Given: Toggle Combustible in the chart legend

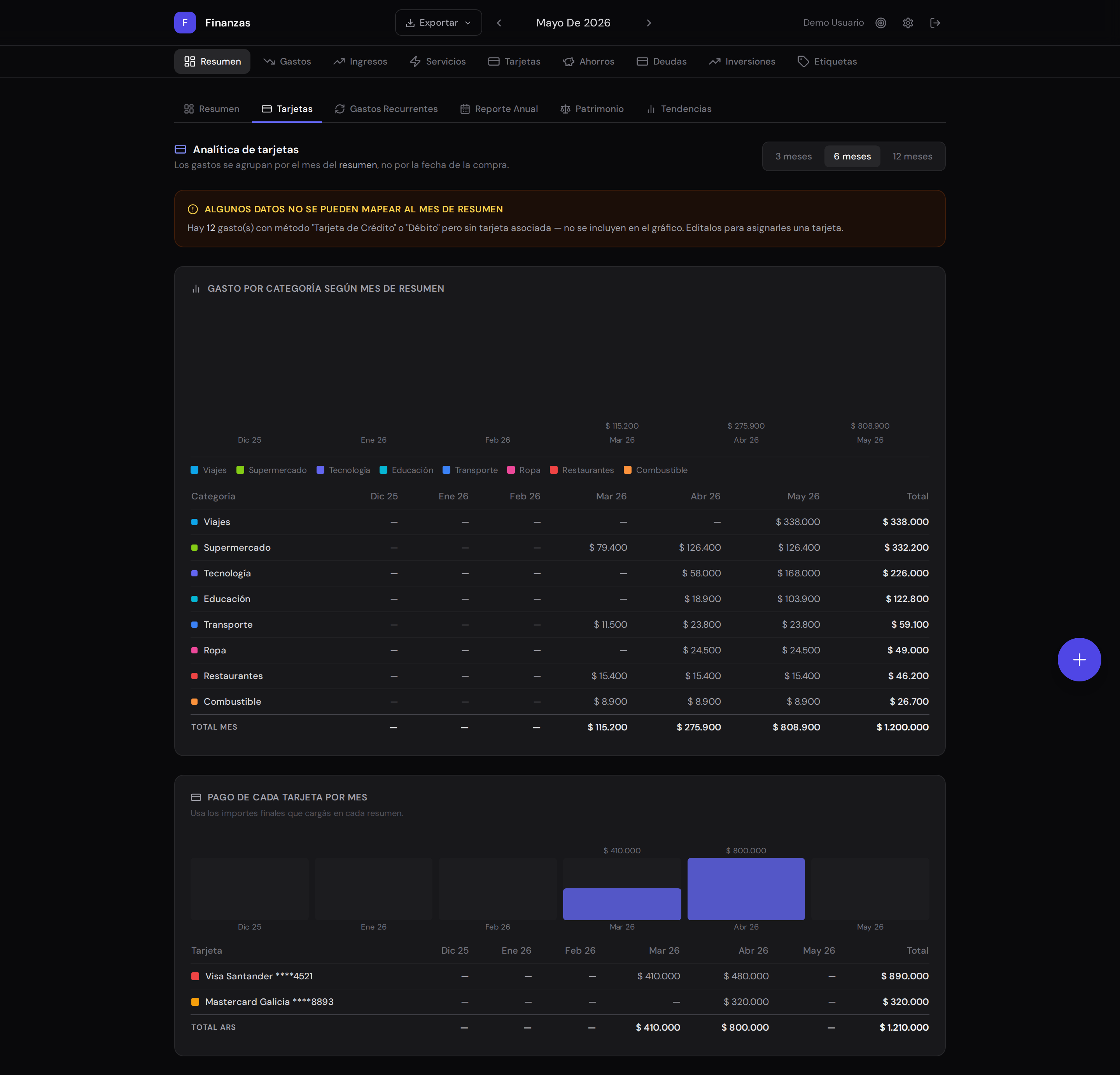Looking at the screenshot, I should [x=655, y=470].
